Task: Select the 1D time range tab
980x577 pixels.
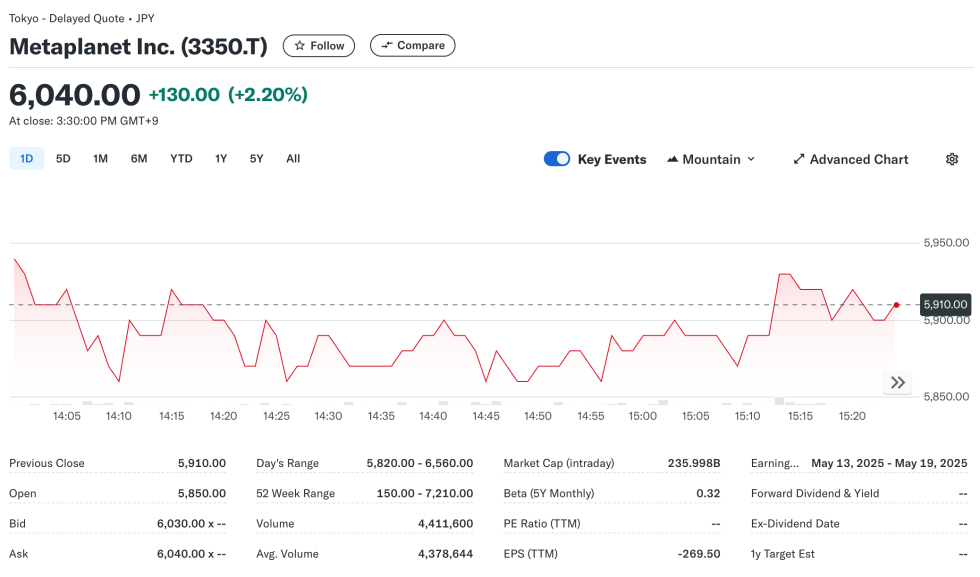Action: [x=27, y=159]
